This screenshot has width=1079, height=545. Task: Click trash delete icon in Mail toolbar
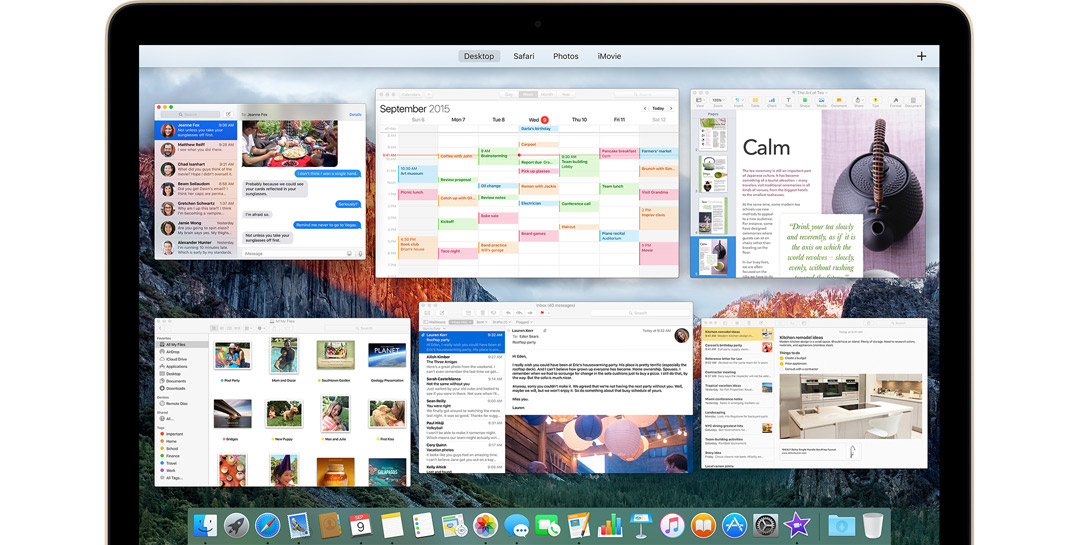pyautogui.click(x=482, y=313)
